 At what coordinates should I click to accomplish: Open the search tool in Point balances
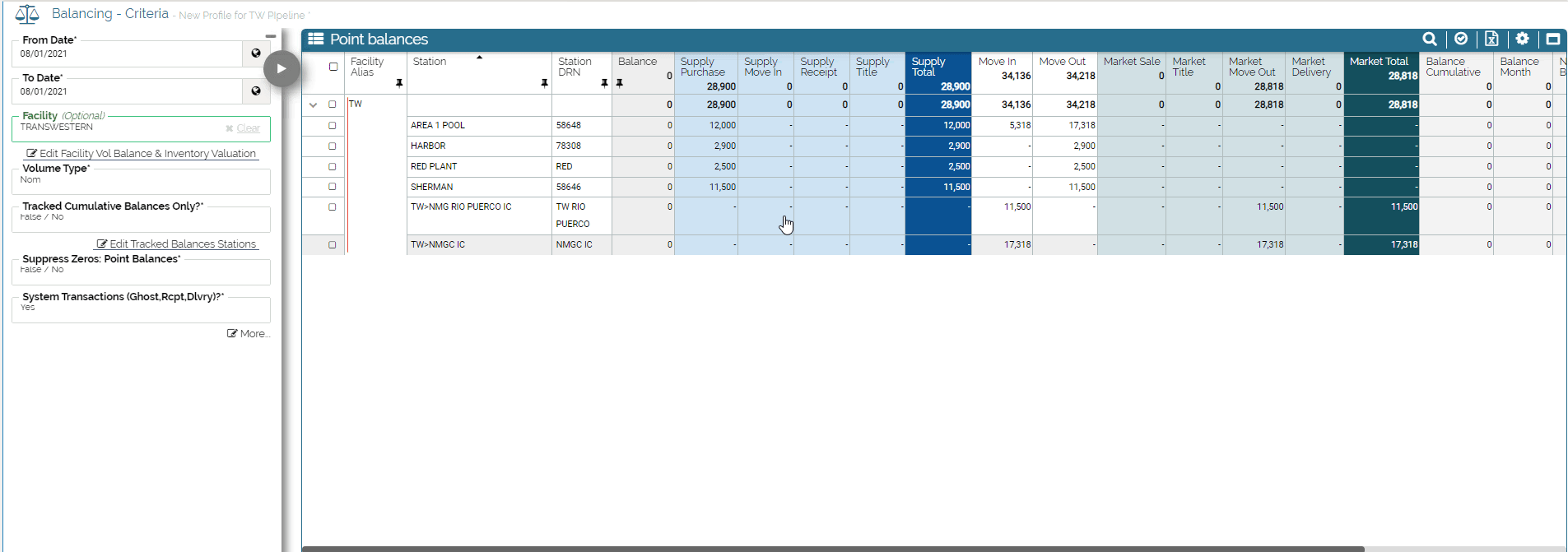[1430, 39]
